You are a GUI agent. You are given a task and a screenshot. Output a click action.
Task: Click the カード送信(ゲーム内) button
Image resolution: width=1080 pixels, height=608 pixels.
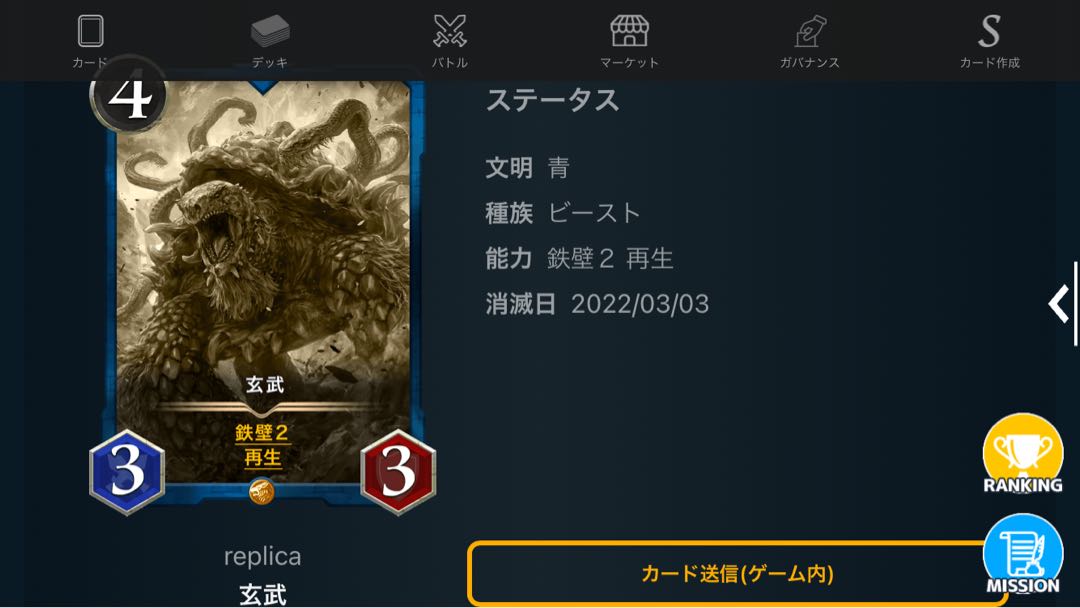(x=737, y=573)
